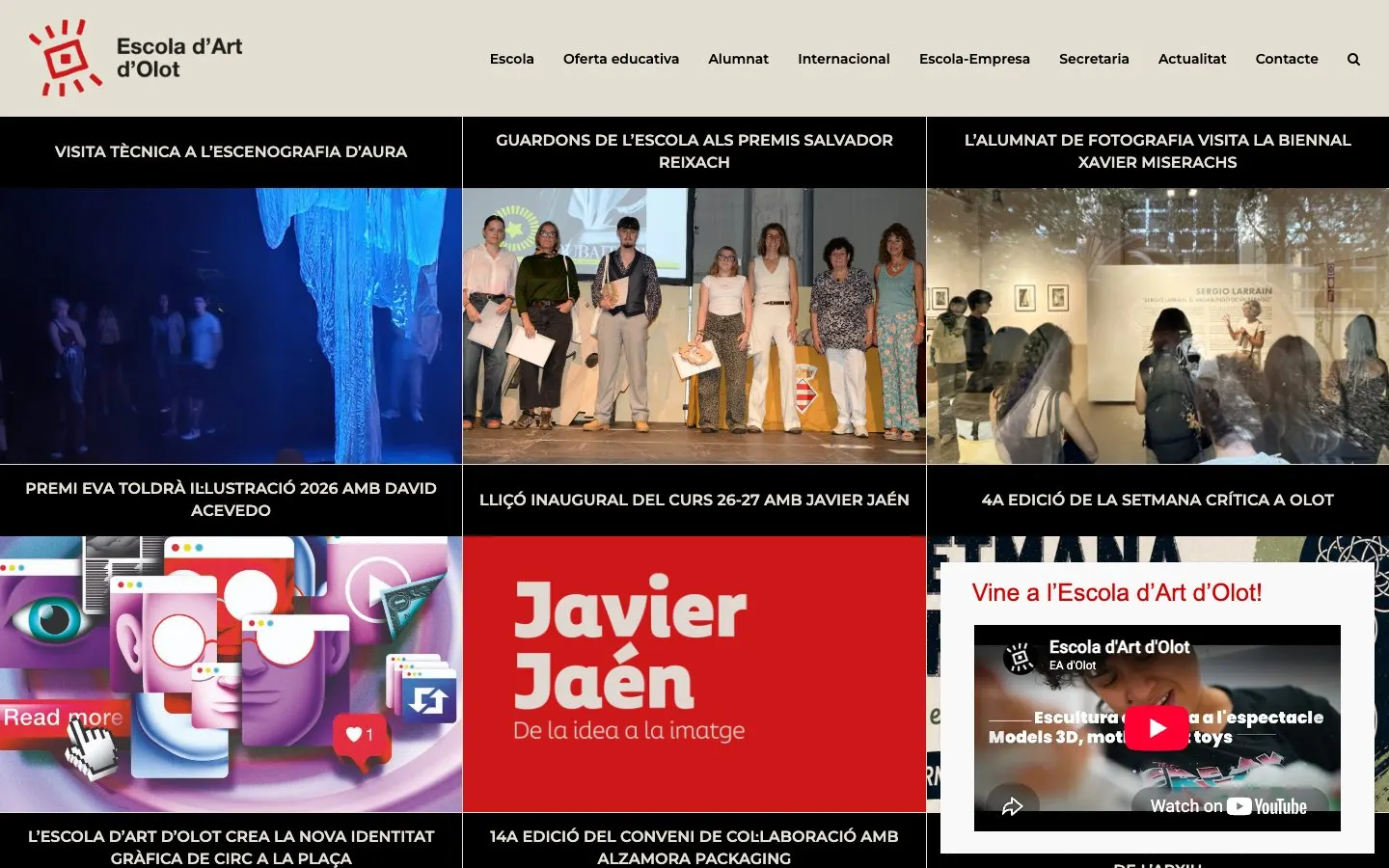
Task: Open the Visita tècnica a l'escenografia d'Aura article
Action: coord(231,151)
